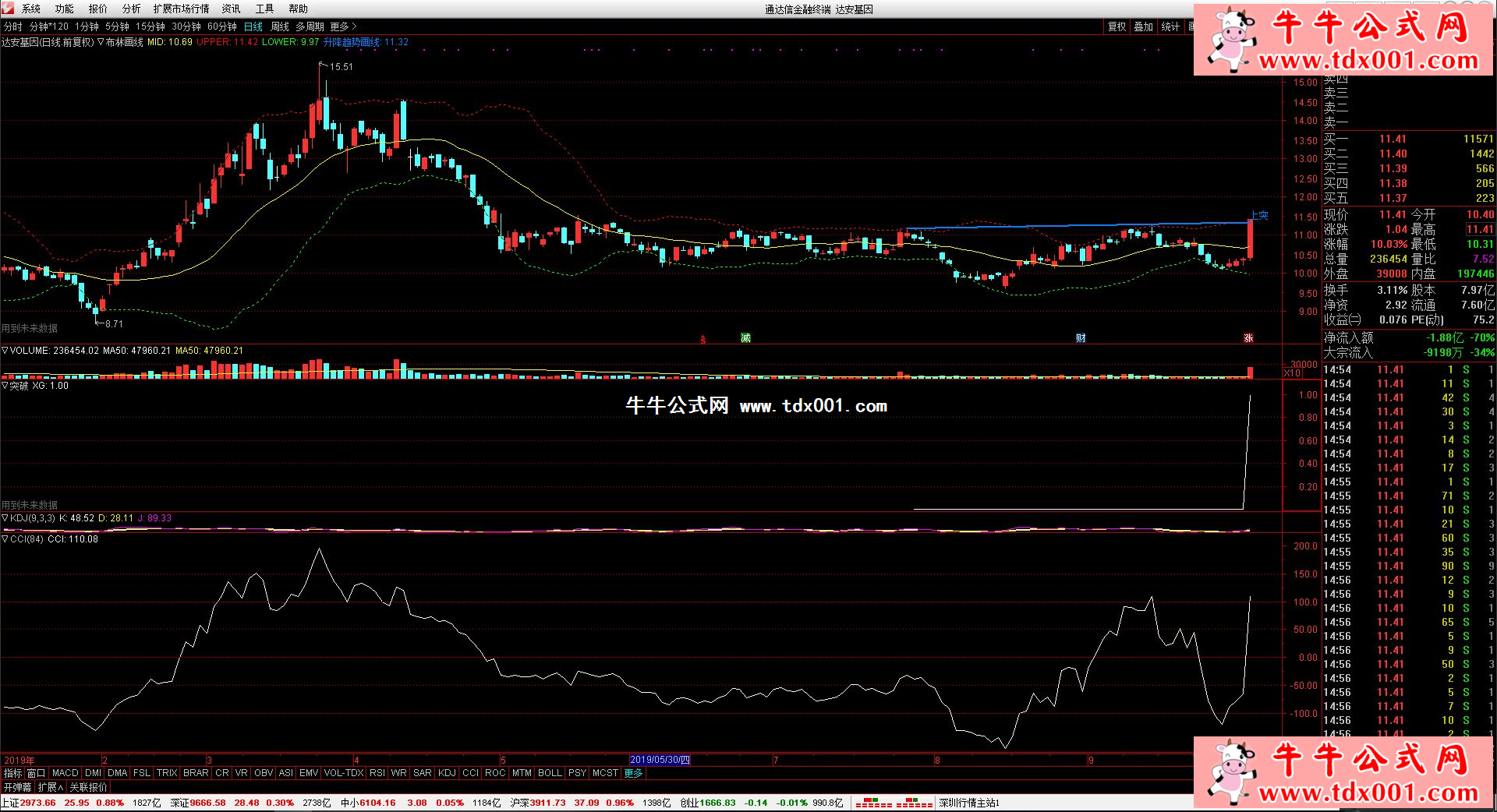Image resolution: width=1497 pixels, height=812 pixels.
Task: Click the X10 volume scale indicator
Action: [1292, 373]
